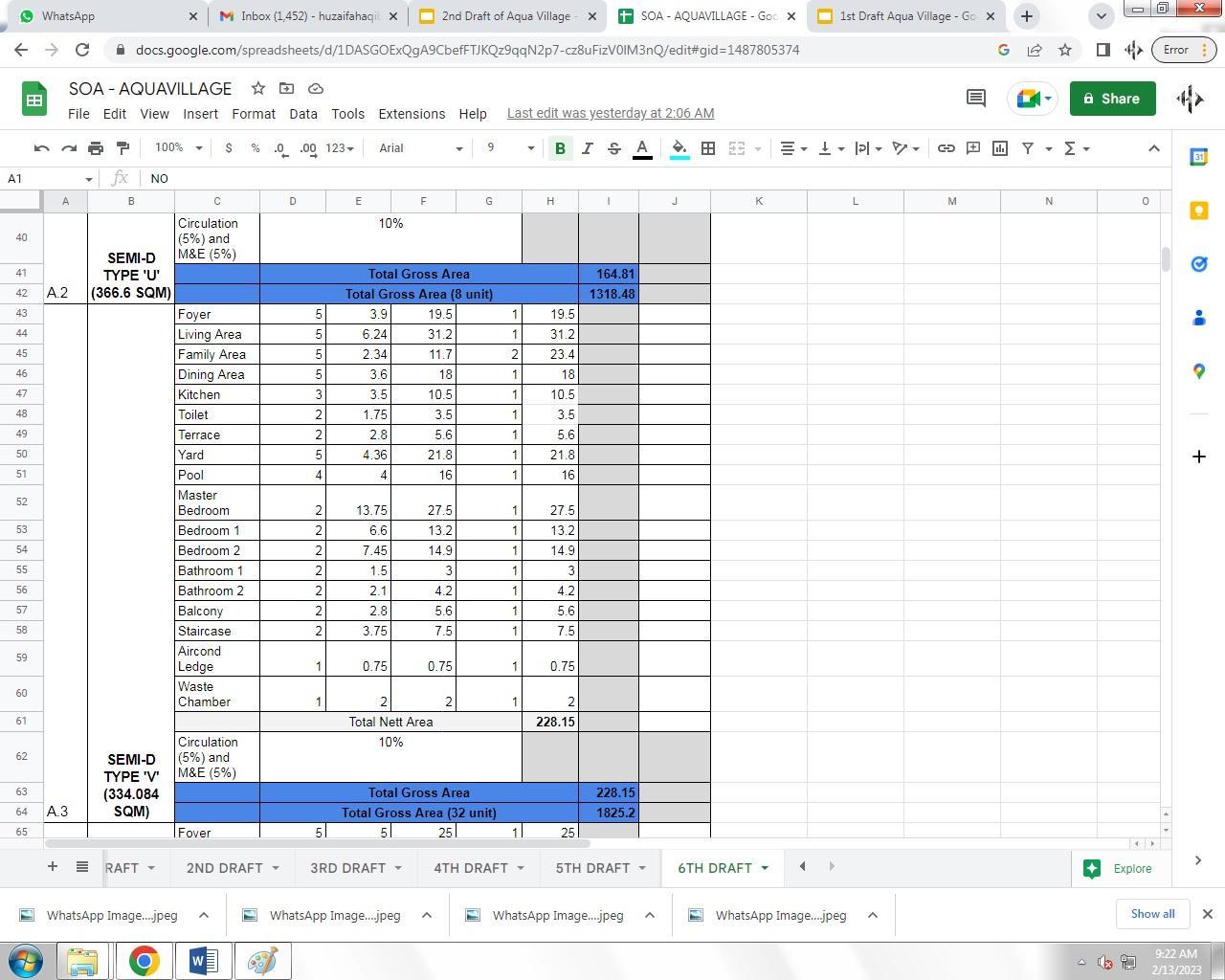This screenshot has height=980, width=1225.
Task: Open the Arial font dropdown
Action: click(420, 148)
